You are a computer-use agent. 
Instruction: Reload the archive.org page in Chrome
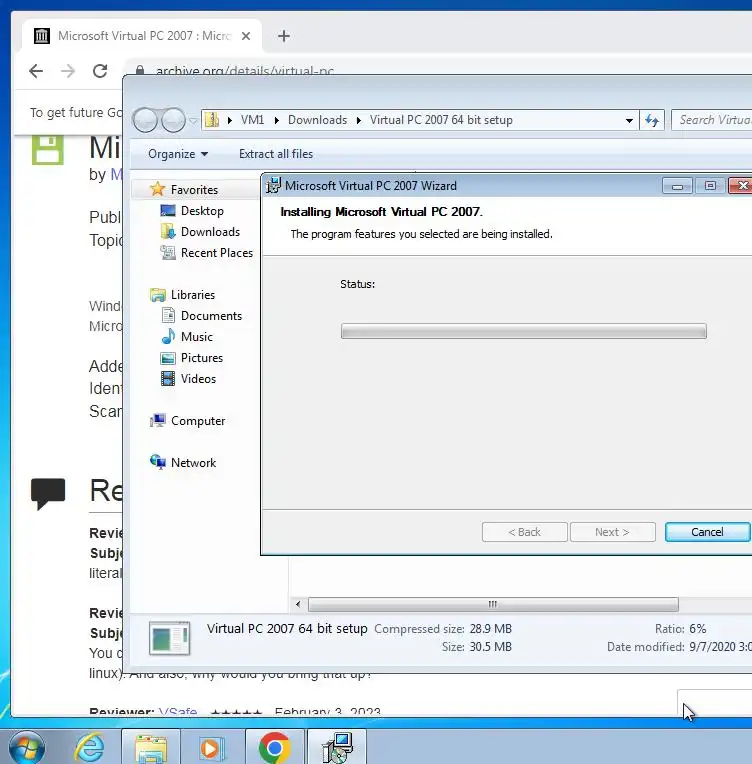tap(100, 71)
